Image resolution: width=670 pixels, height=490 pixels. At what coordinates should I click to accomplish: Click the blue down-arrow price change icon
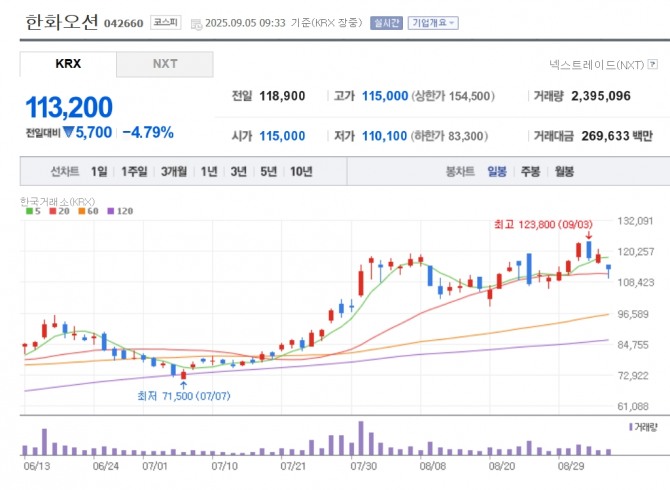(x=70, y=132)
